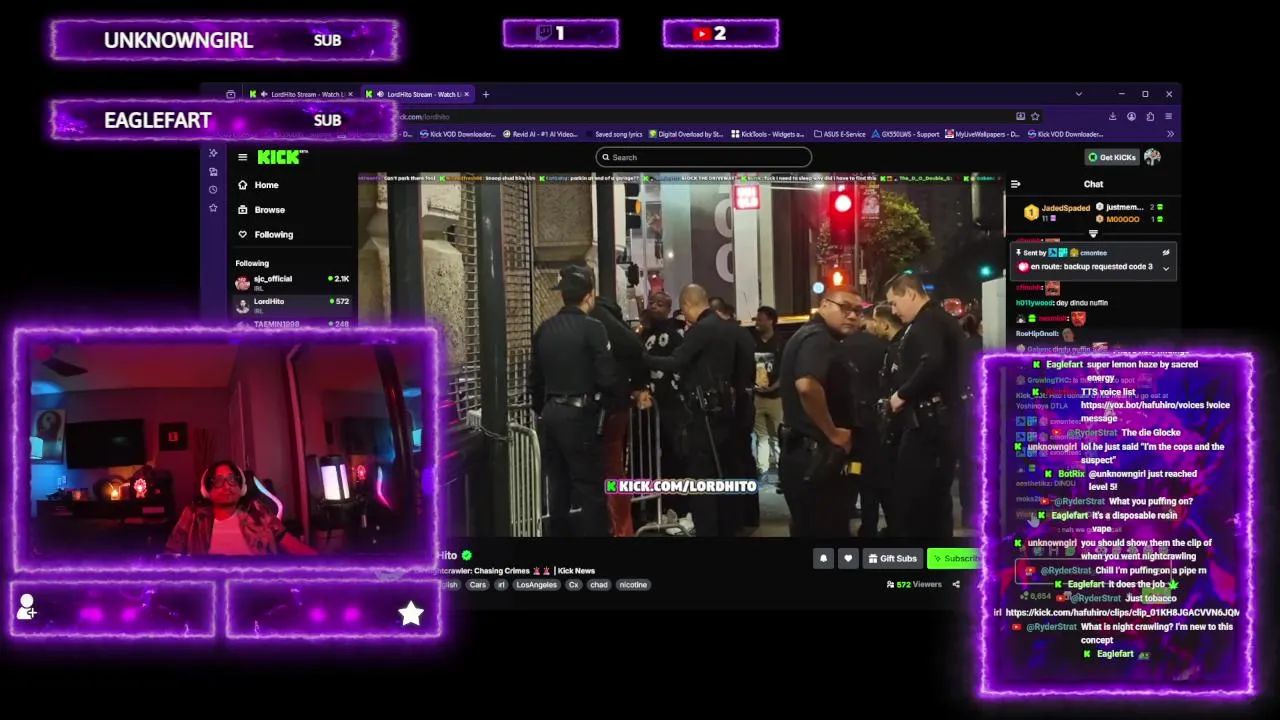Image resolution: width=1280 pixels, height=720 pixels.
Task: Open the Revid AI bookmark
Action: click(540, 134)
